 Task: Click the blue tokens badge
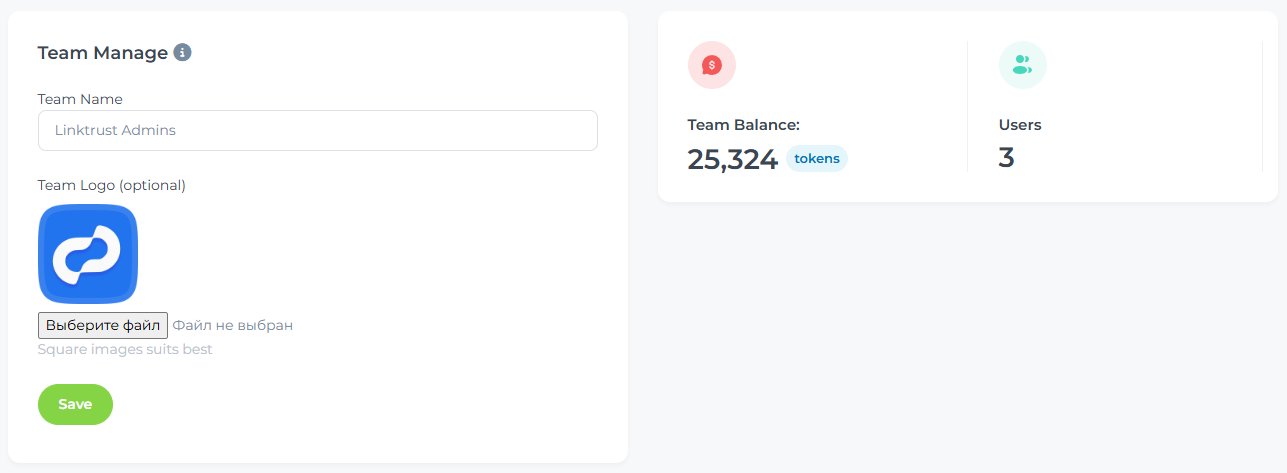click(x=817, y=158)
